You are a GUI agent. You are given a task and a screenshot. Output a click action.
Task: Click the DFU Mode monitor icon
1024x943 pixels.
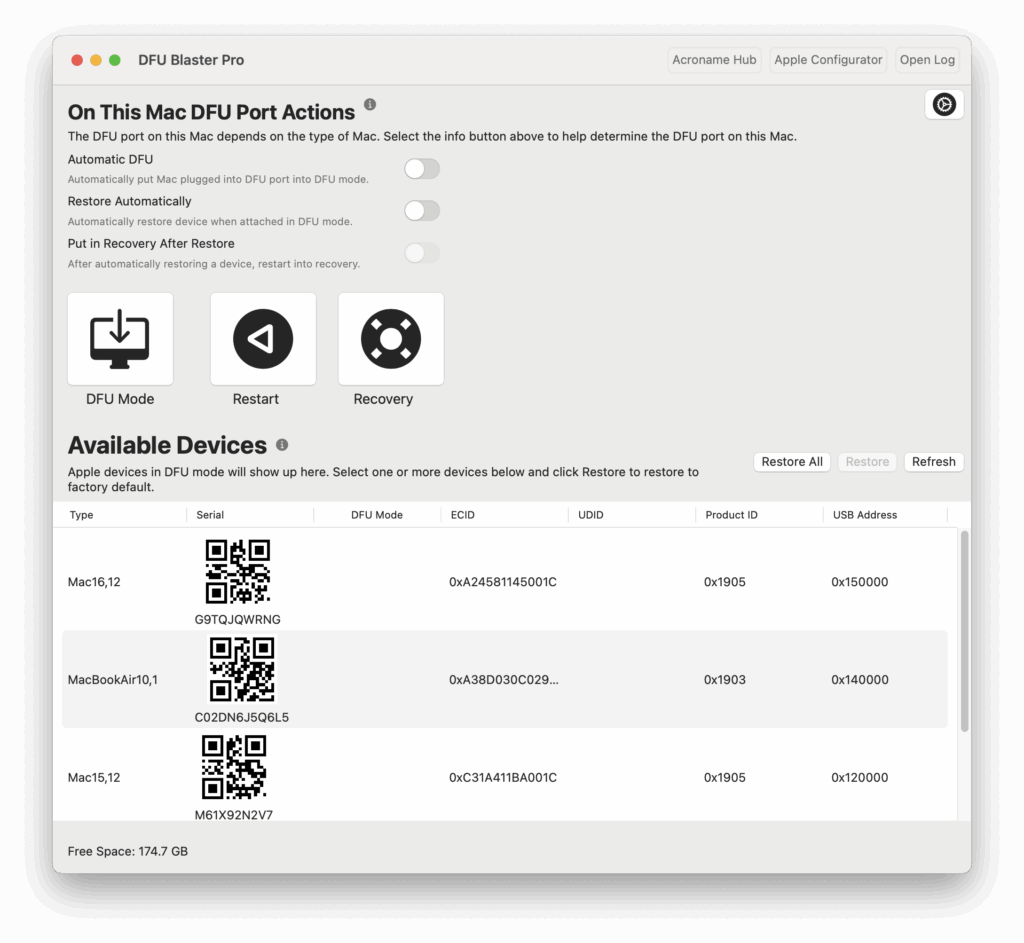pyautogui.click(x=120, y=339)
